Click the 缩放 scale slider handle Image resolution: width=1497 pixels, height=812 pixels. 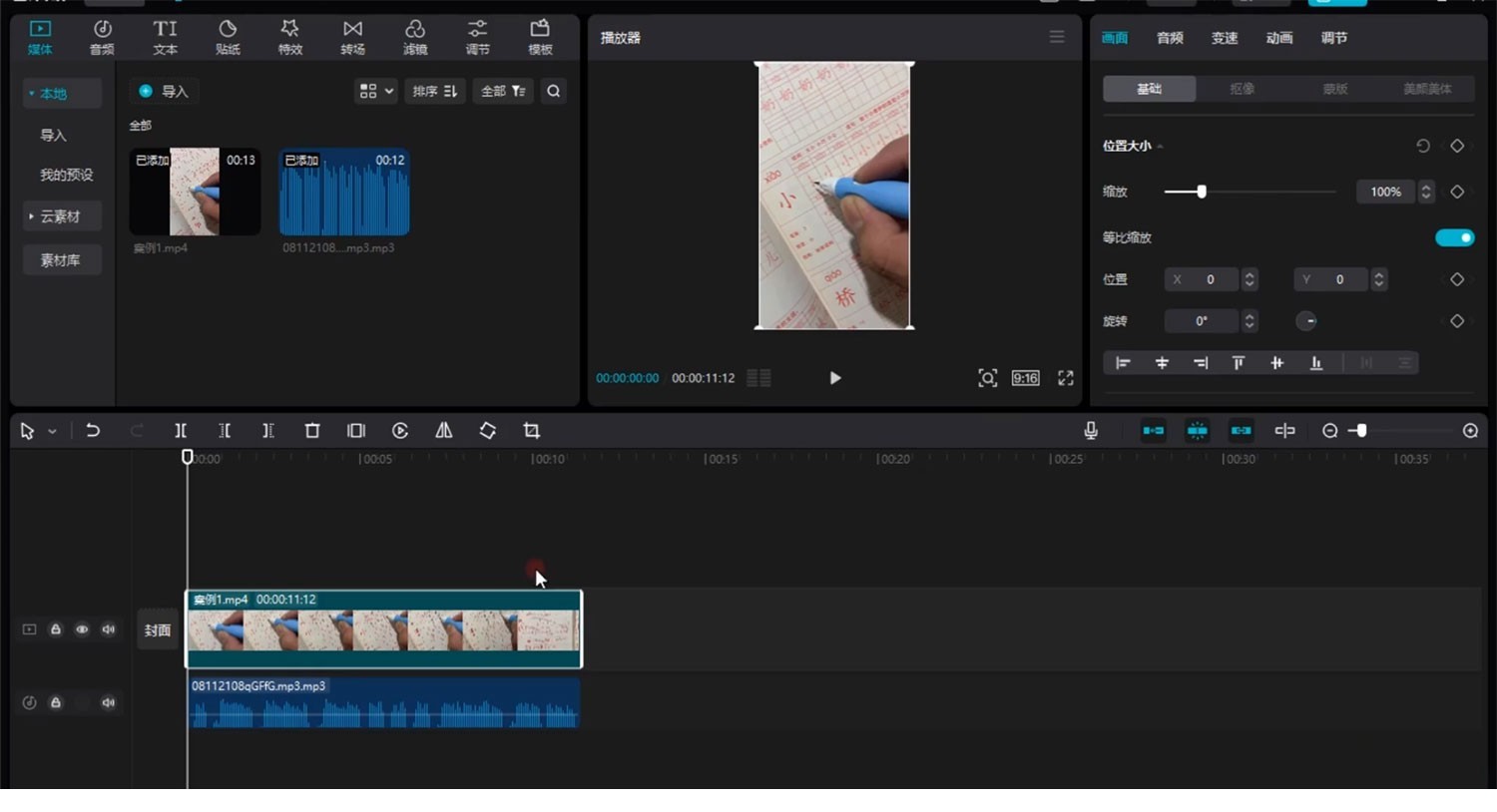[x=1202, y=192]
